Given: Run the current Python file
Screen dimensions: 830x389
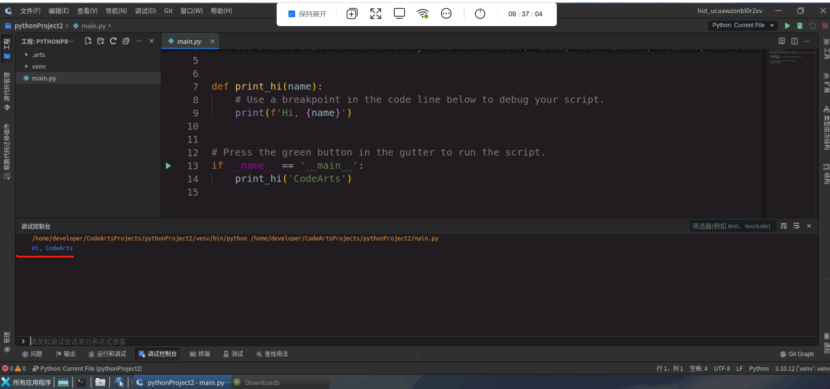Looking at the screenshot, I should (787, 25).
